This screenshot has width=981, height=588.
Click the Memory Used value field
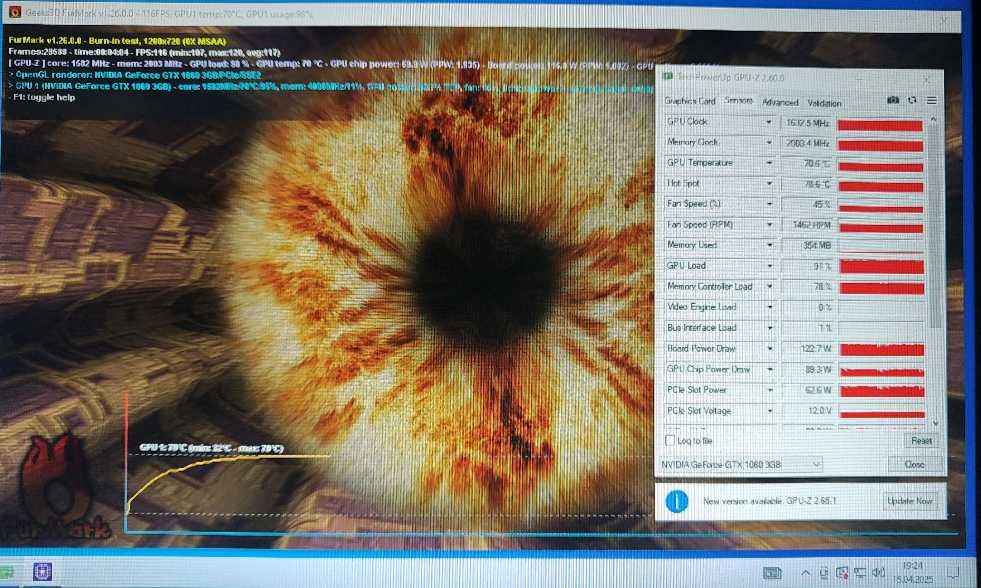(x=808, y=246)
